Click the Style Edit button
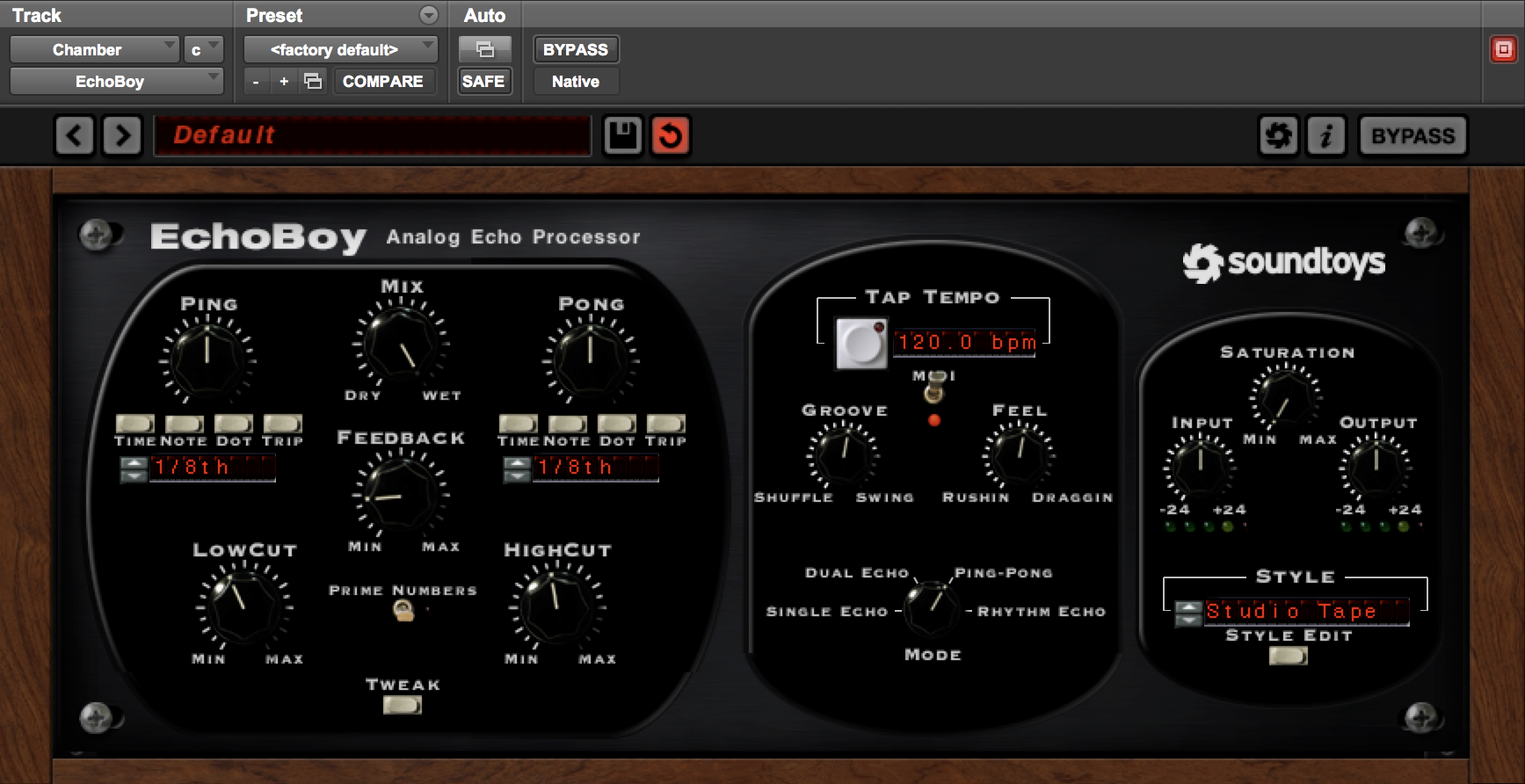1525x784 pixels. click(x=1288, y=656)
